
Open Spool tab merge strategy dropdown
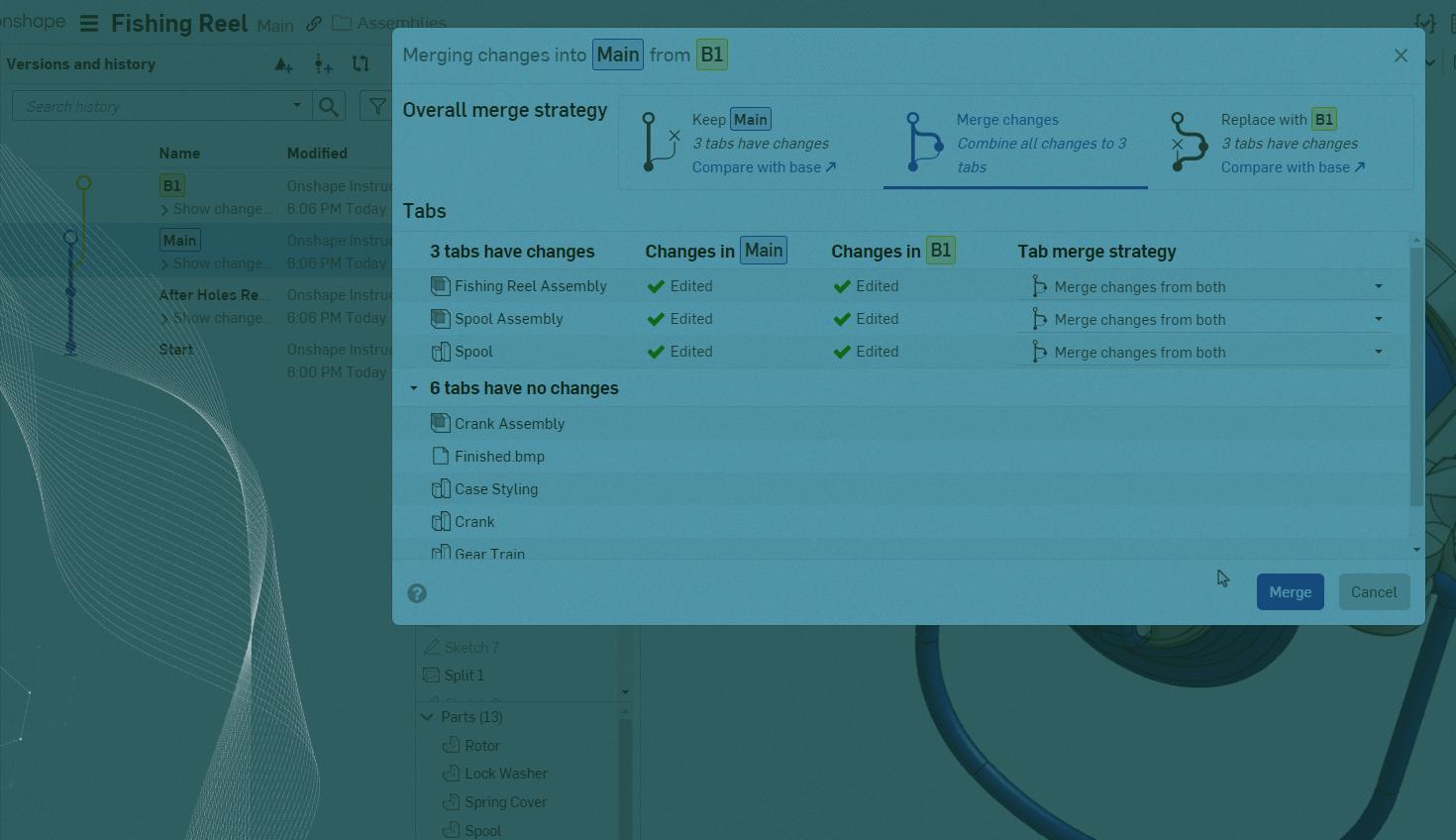1203,353
